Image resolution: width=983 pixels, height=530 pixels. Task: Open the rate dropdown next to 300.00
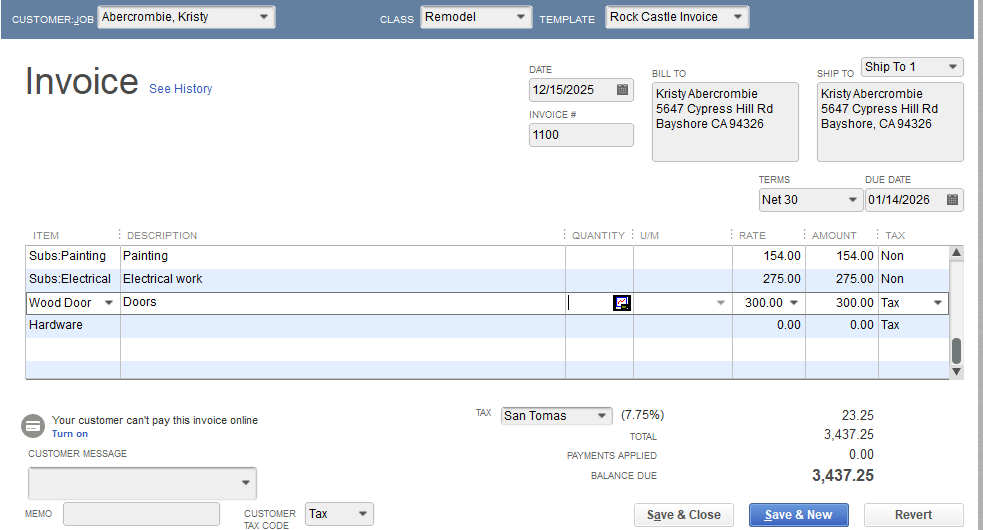(x=794, y=303)
